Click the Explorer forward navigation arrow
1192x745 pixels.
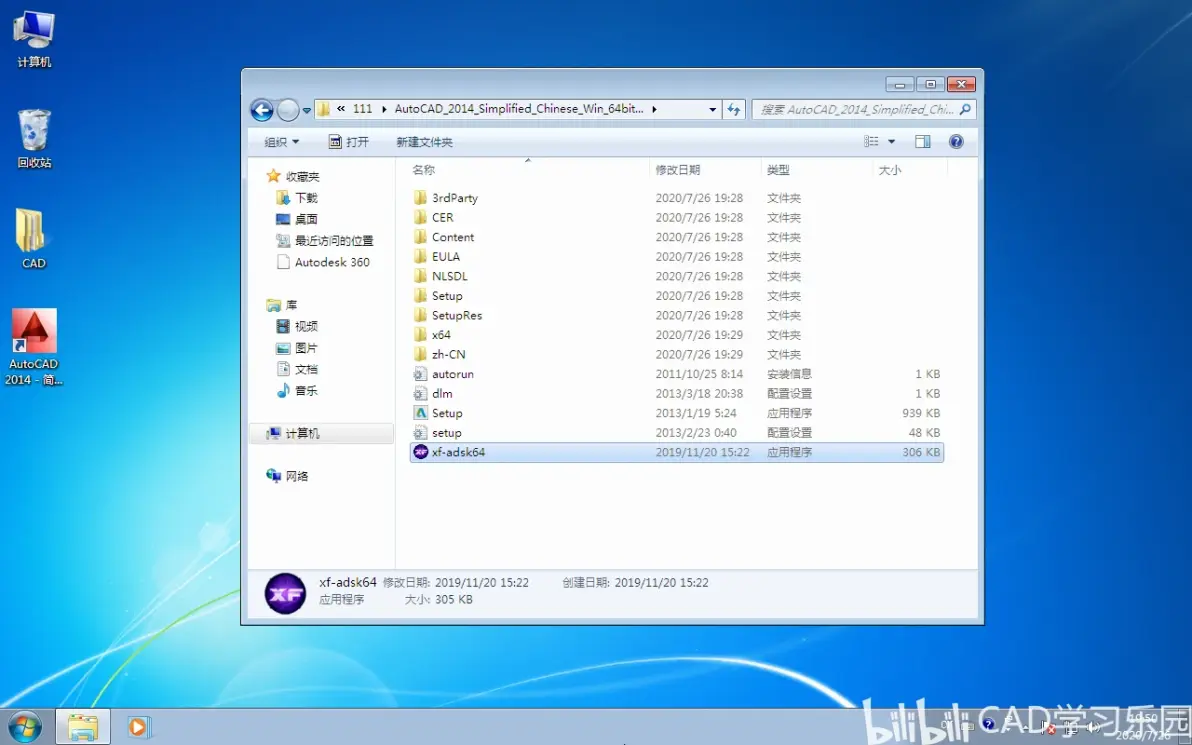(288, 110)
